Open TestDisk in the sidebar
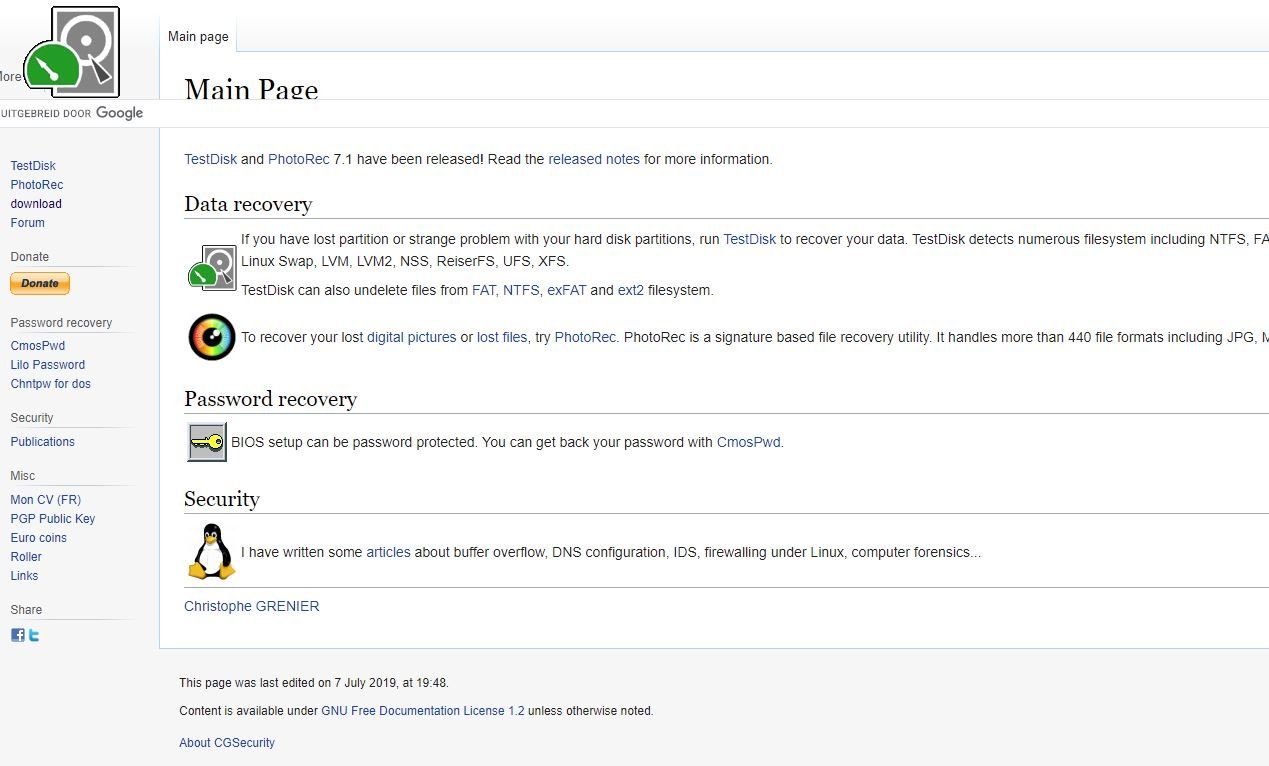The height and width of the screenshot is (766, 1269). click(x=33, y=166)
